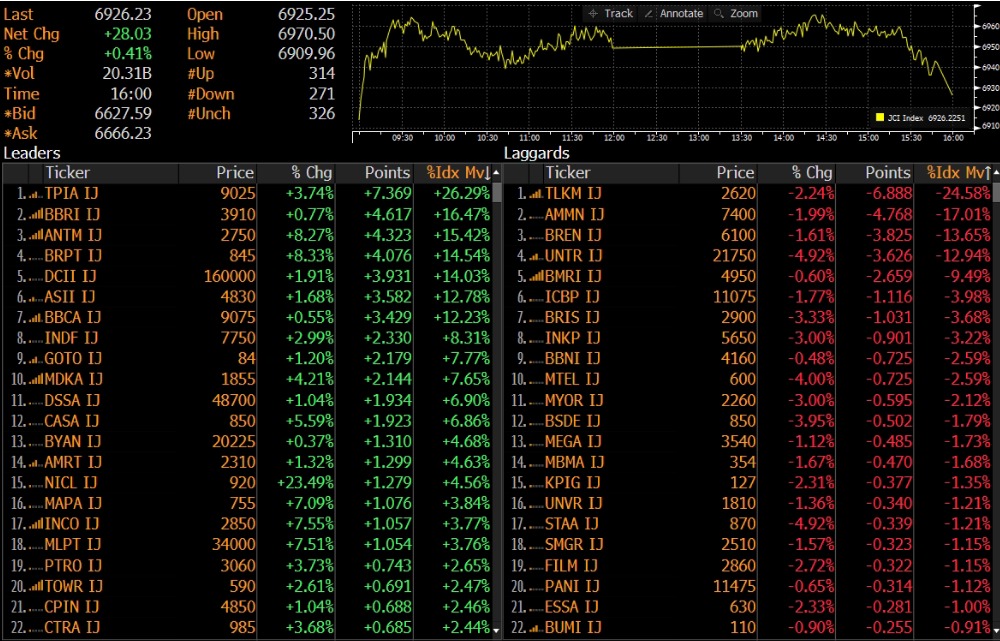Click the volume bars icon beside TPIA IJ

[x=35, y=194]
